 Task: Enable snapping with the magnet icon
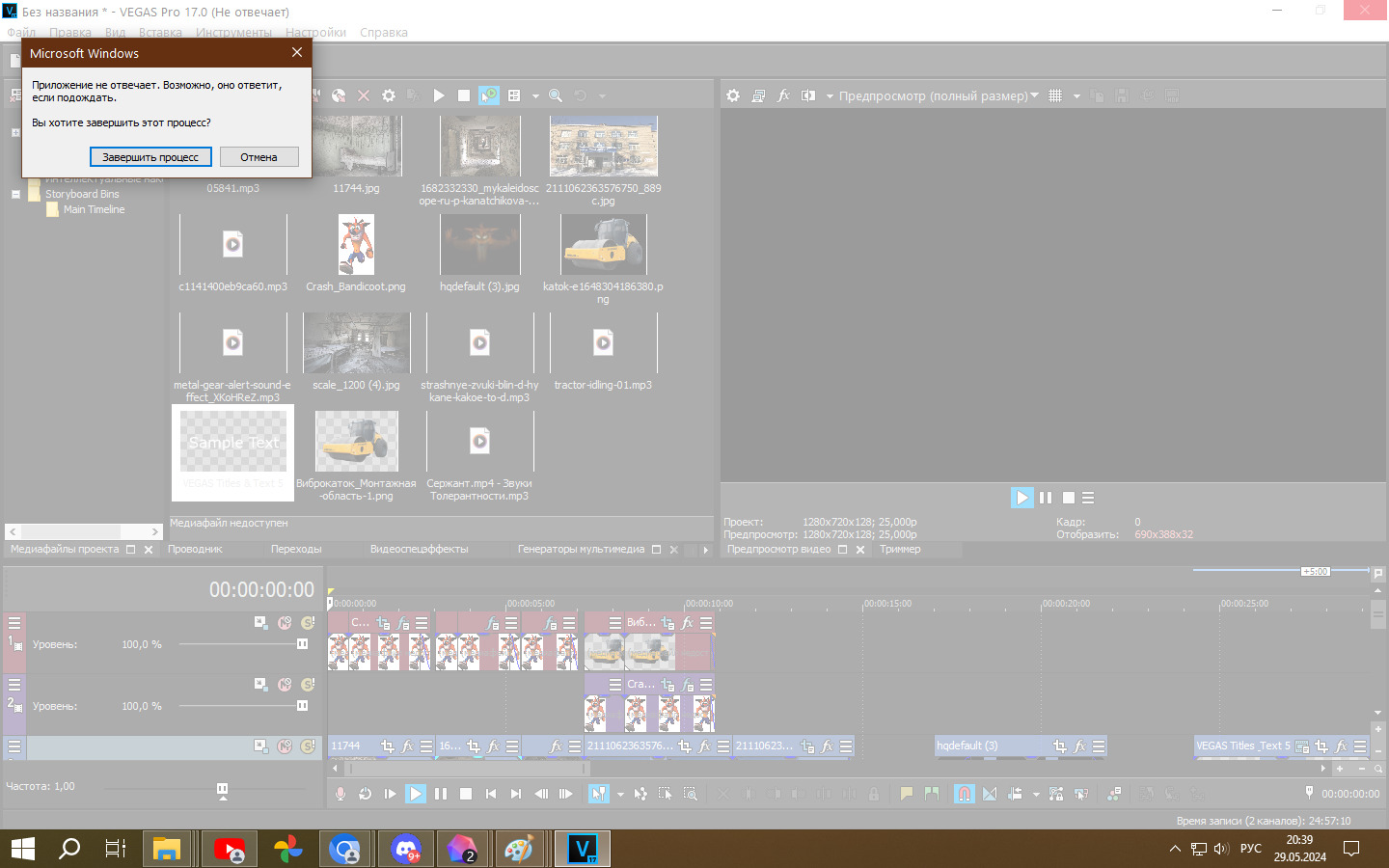964,794
